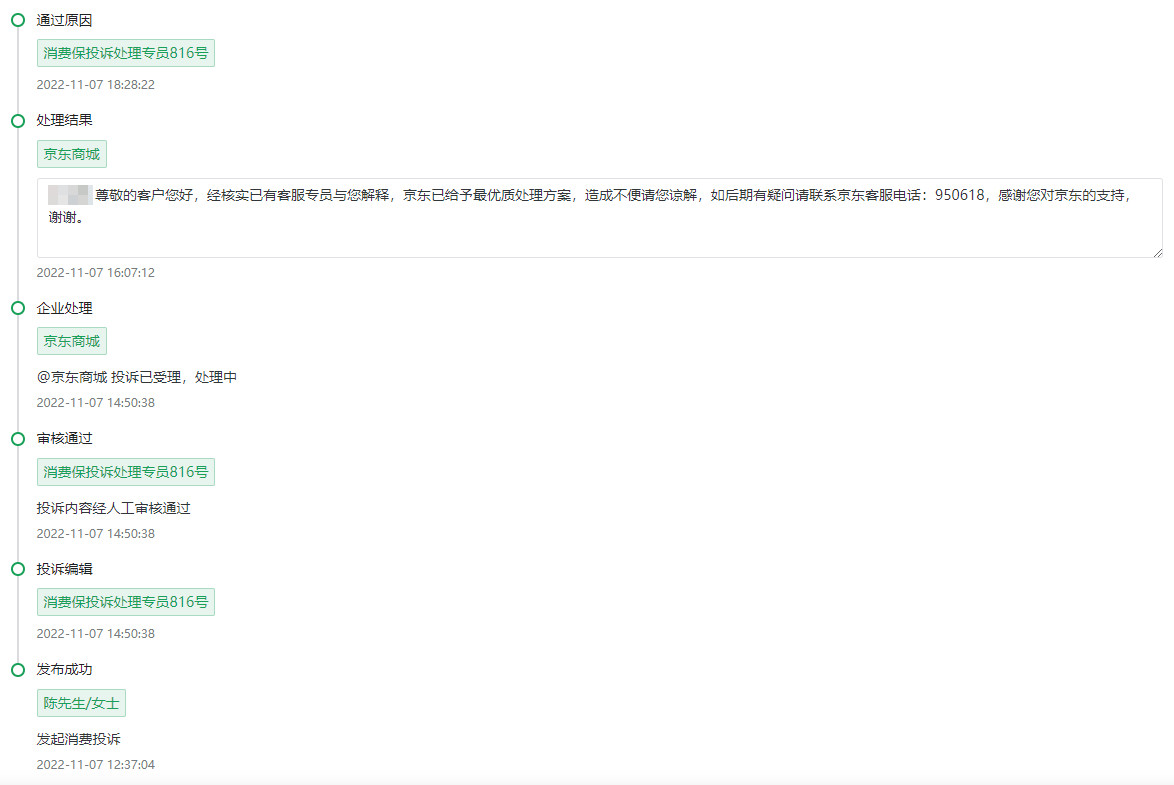The image size is (1174, 785).
Task: Click the 投诉编辑 timeline node circle
Action: [x=18, y=569]
